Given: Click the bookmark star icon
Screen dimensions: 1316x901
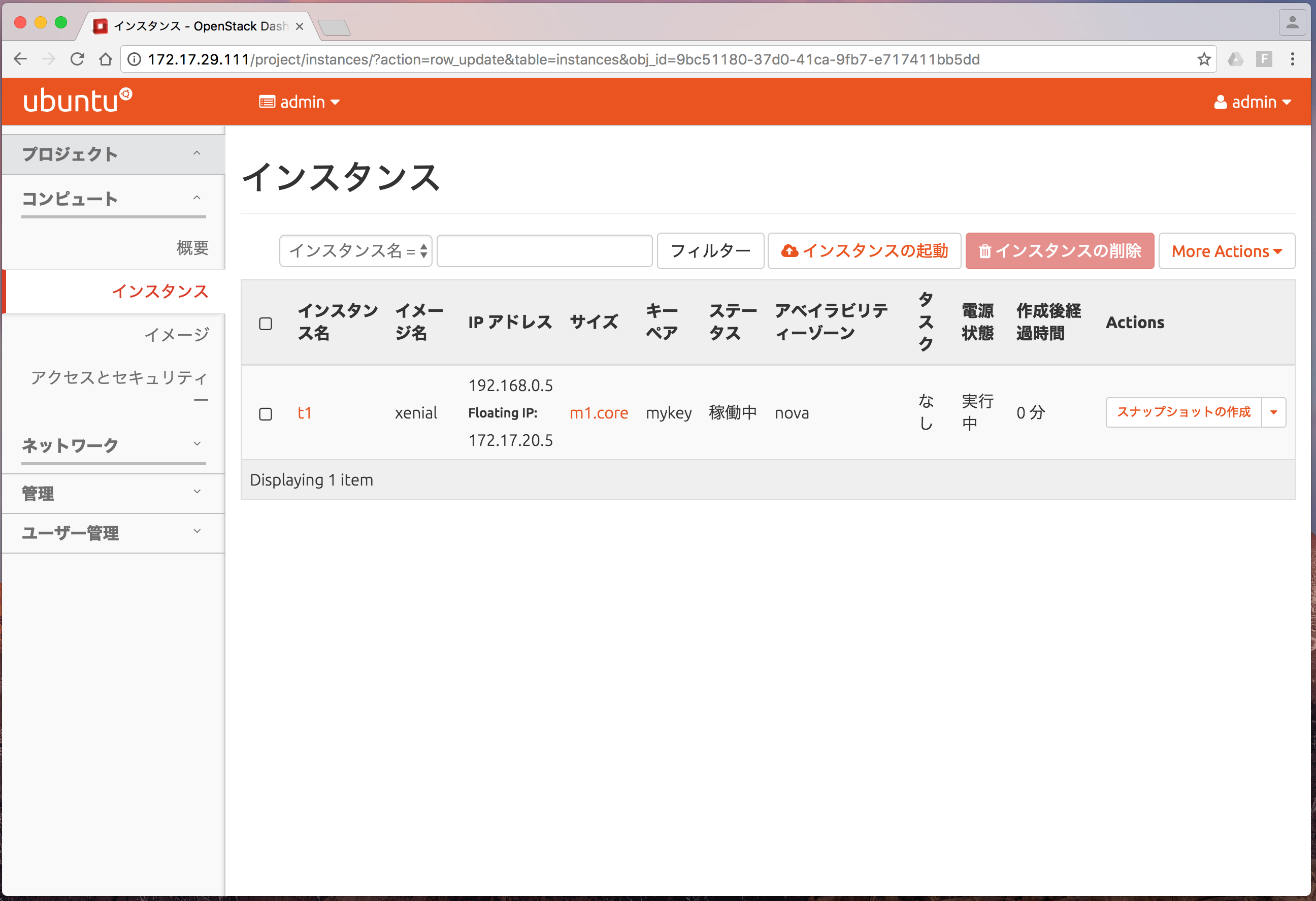Looking at the screenshot, I should coord(1203,59).
